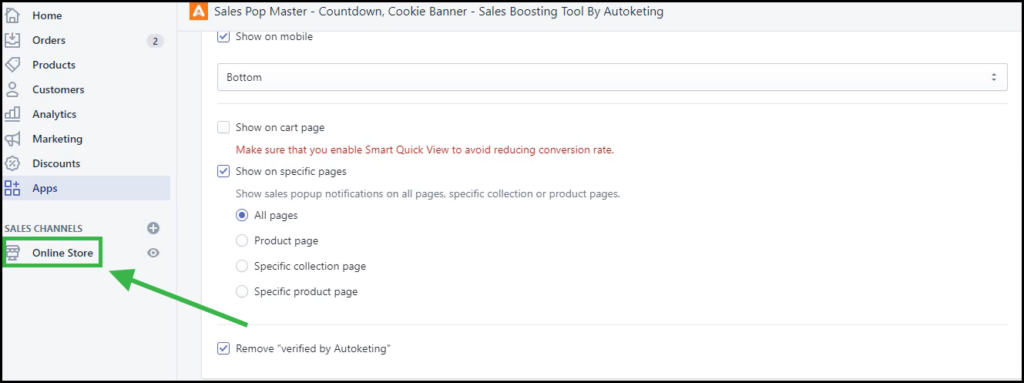
Task: View Online Store with eye icon
Action: pyautogui.click(x=153, y=253)
